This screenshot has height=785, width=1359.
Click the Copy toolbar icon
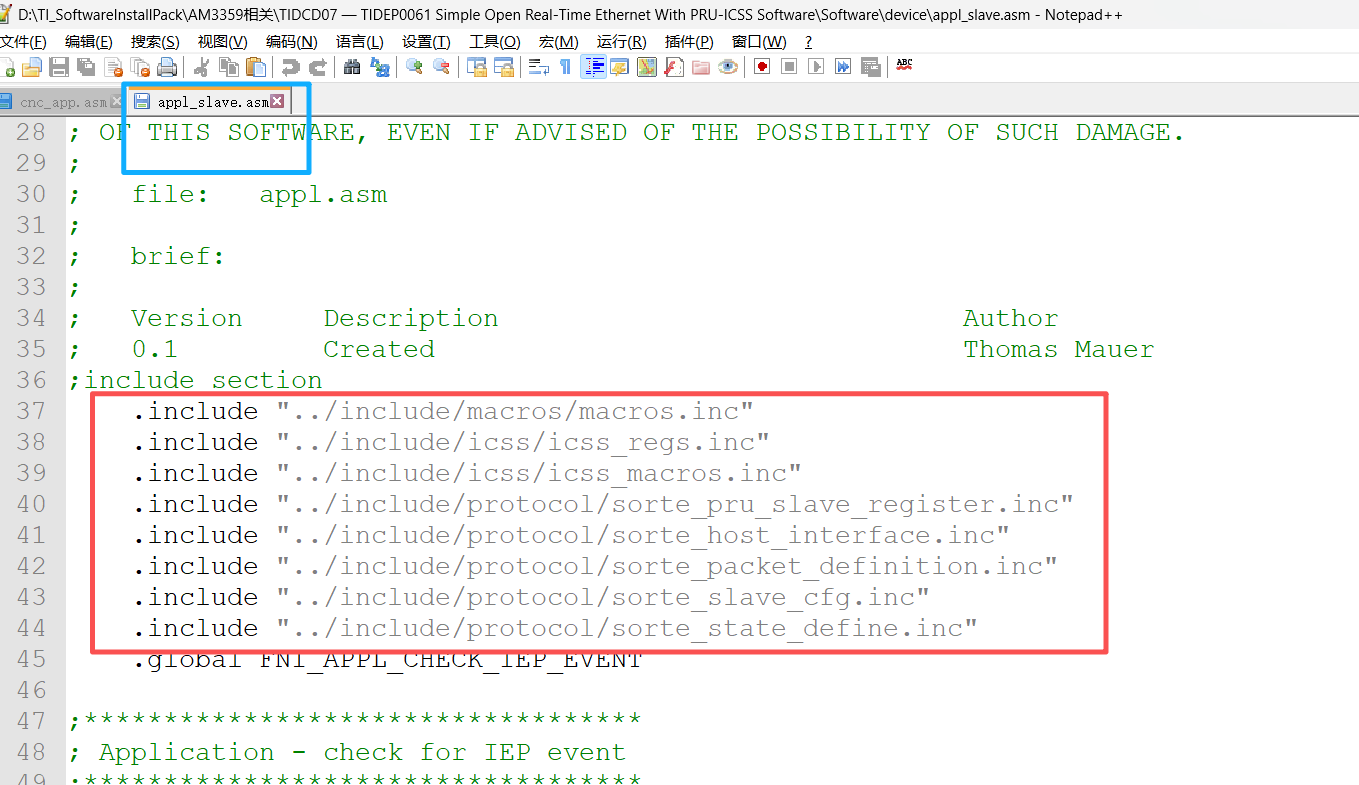[x=229, y=67]
